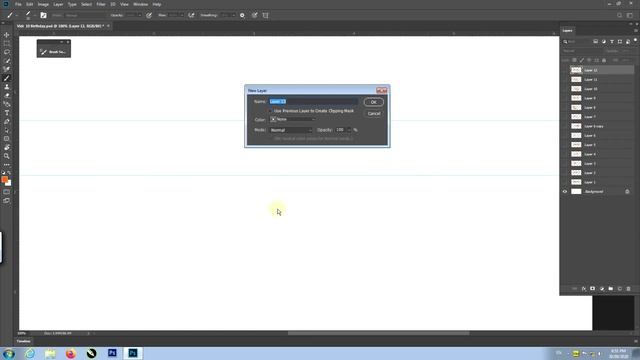Click the add layer style fx icon
This screenshot has height=360, width=640.
(x=584, y=289)
